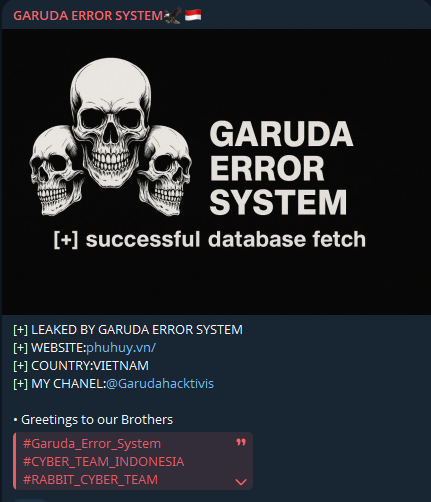Click the 'Greetings to our Brothers' line

pos(93,420)
